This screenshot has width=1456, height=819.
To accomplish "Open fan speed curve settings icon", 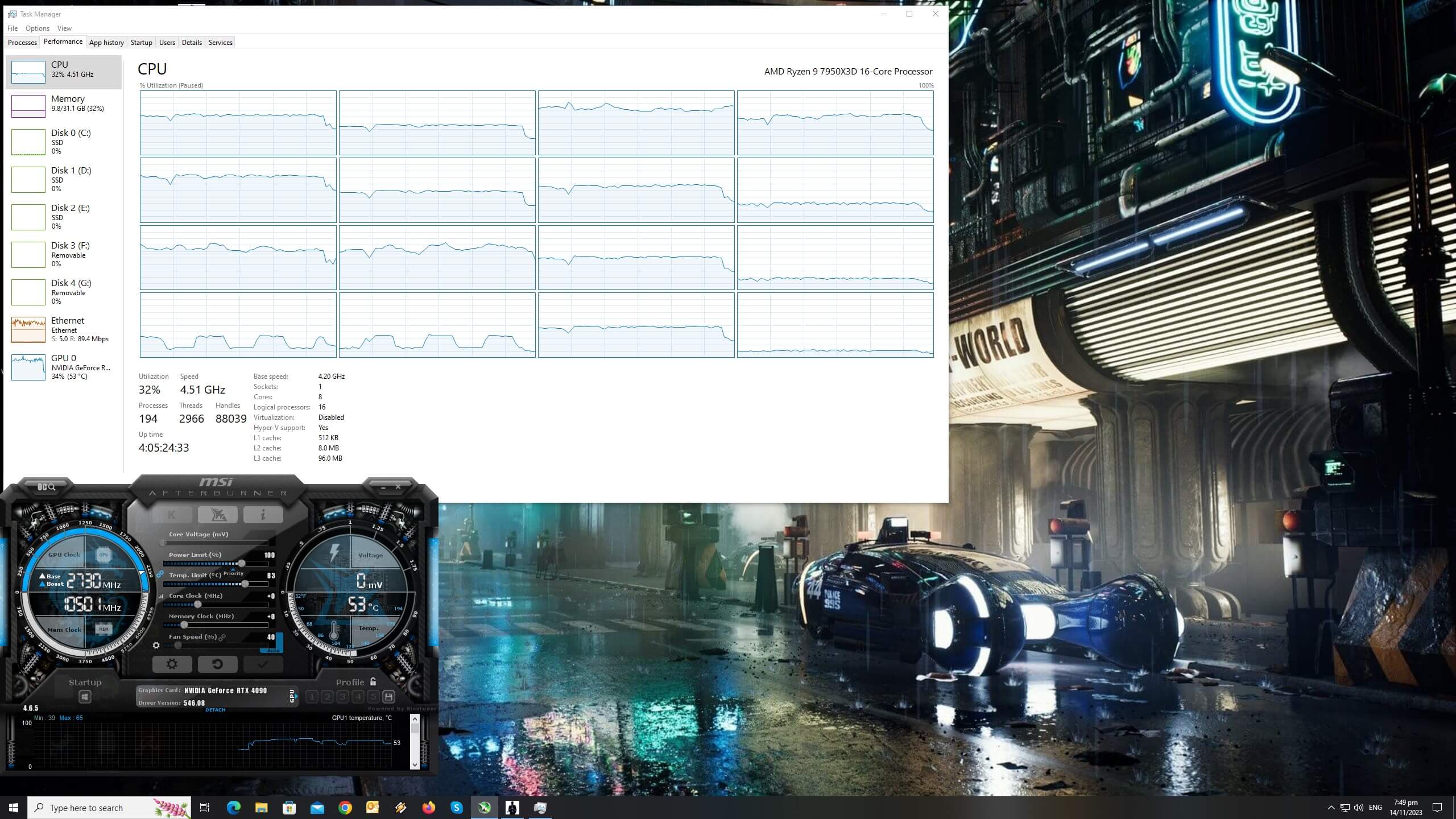I will coord(156,646).
